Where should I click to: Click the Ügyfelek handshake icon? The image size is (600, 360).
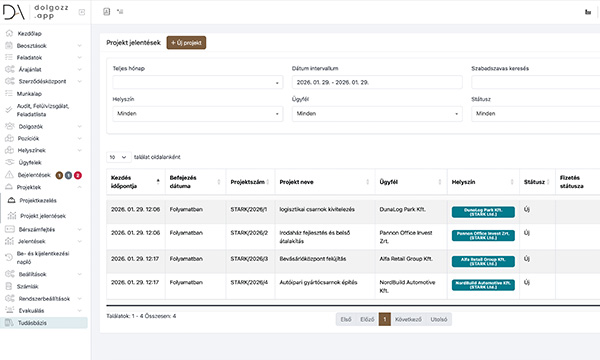(x=10, y=162)
